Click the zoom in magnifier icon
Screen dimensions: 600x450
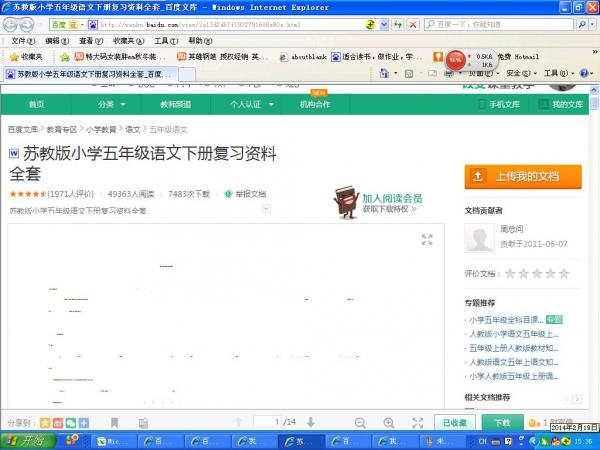[x=389, y=422]
